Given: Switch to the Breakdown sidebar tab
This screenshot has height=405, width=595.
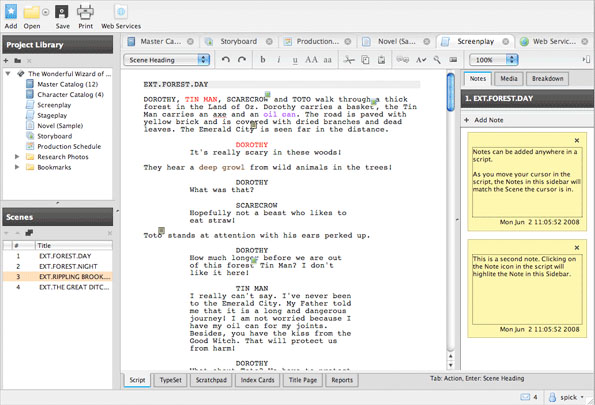Looking at the screenshot, I should point(547,79).
